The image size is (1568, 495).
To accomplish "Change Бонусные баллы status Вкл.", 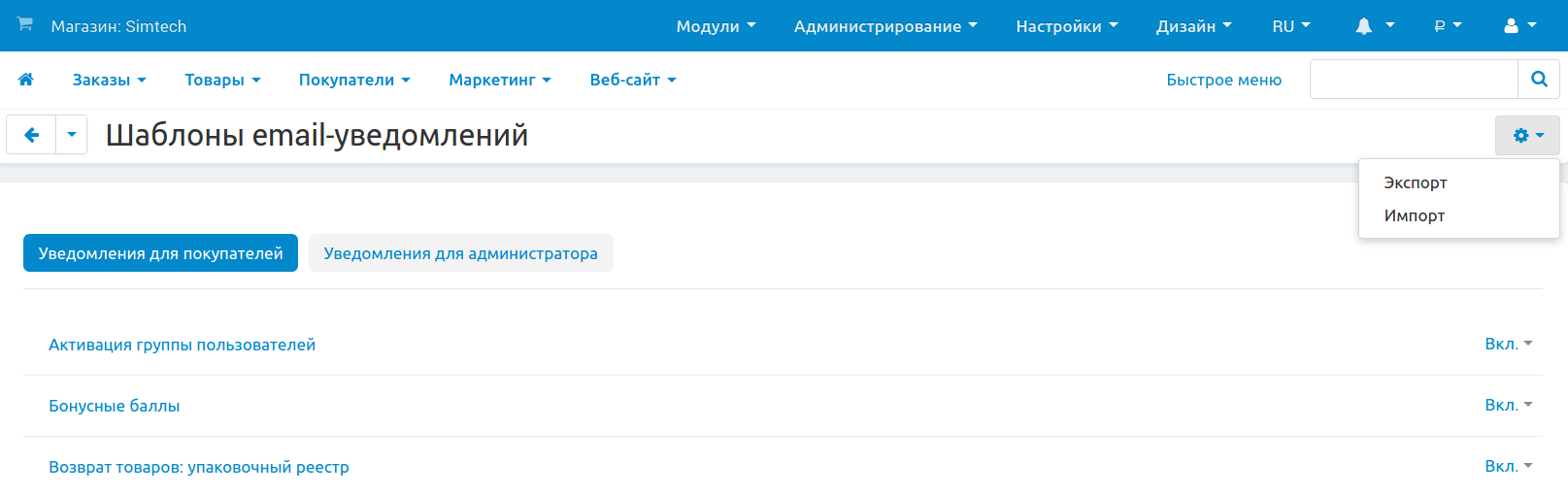I will pyautogui.click(x=1508, y=406).
